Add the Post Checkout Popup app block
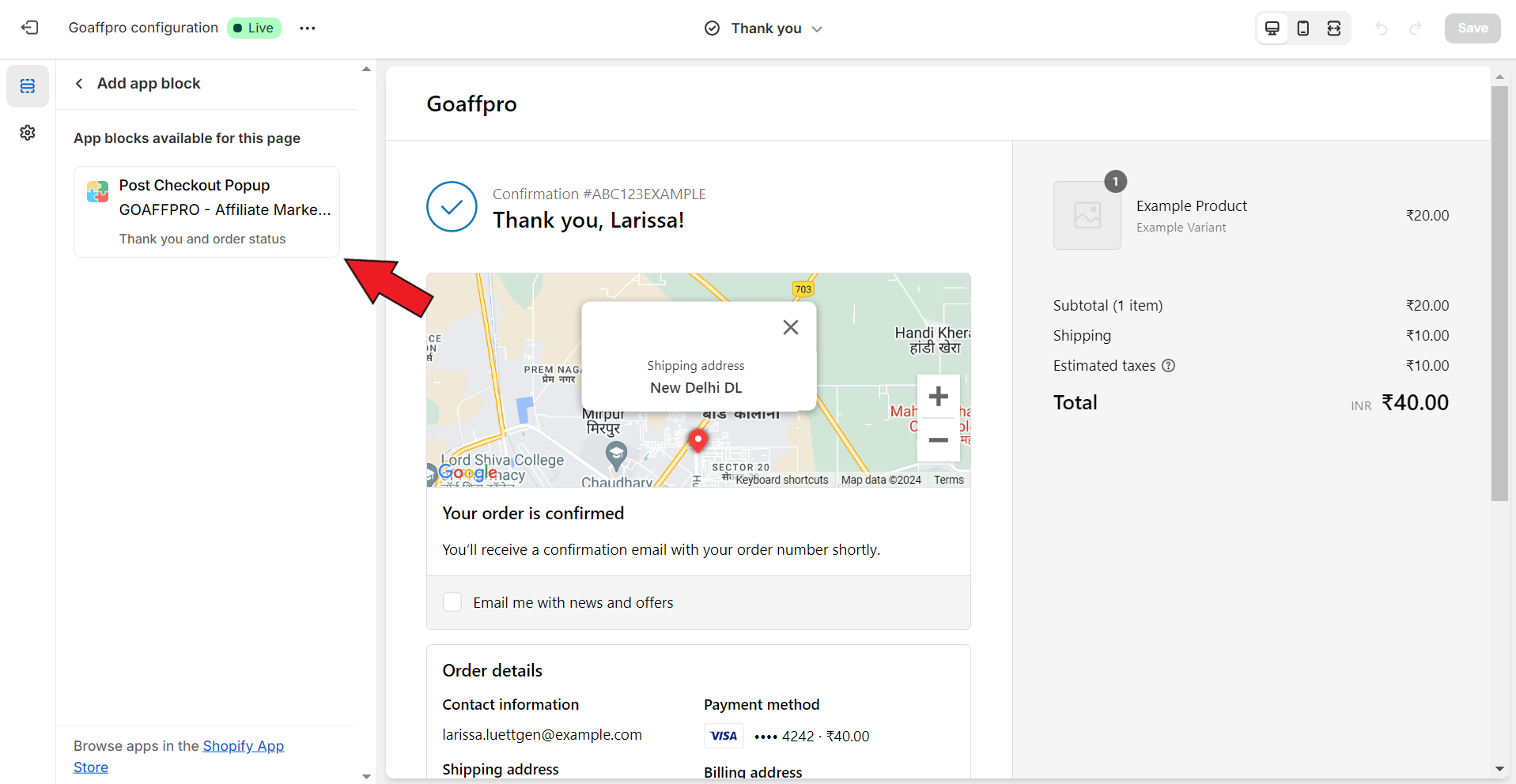The width and height of the screenshot is (1516, 784). (206, 211)
